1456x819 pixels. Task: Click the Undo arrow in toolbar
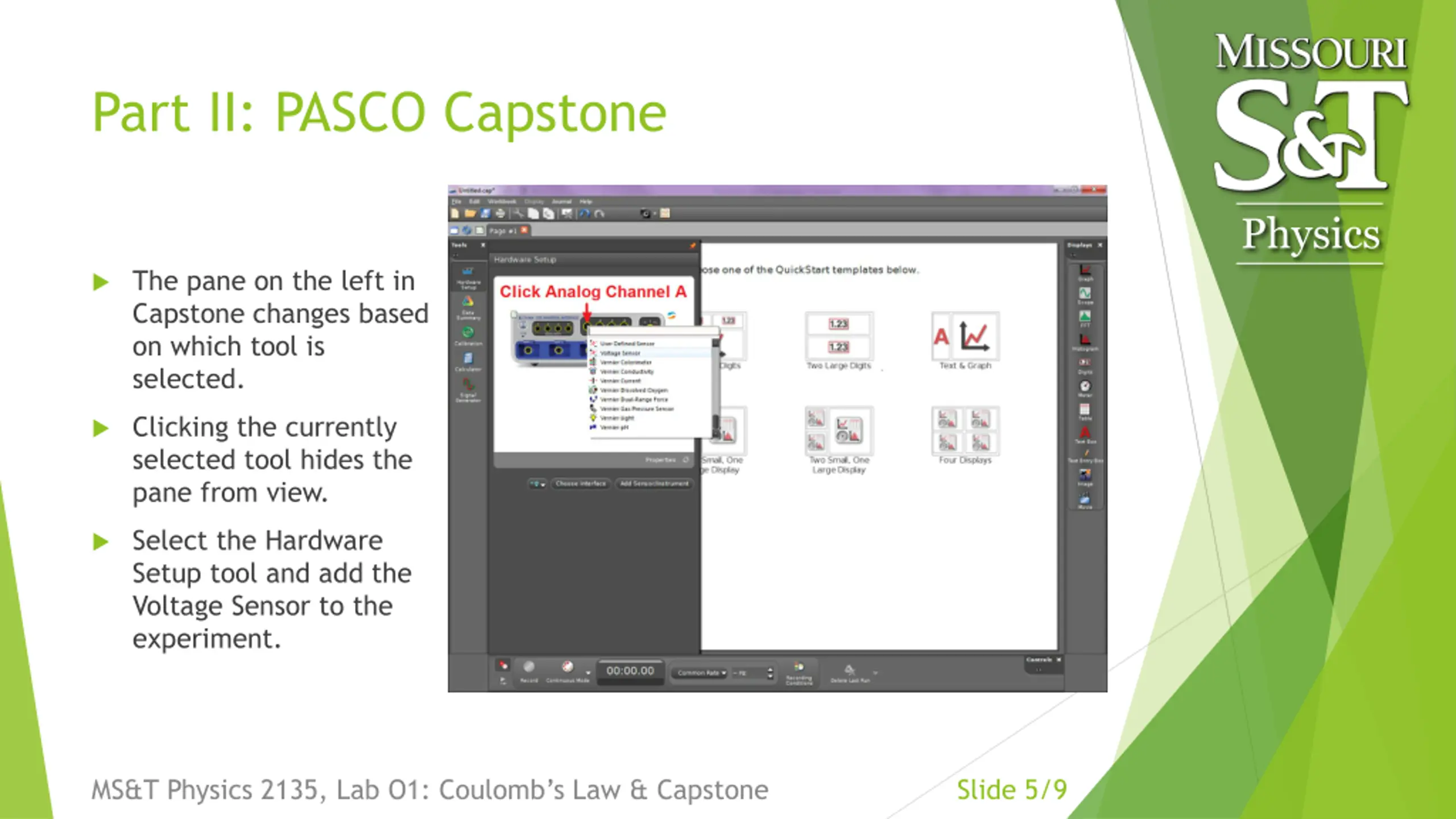[x=584, y=214]
